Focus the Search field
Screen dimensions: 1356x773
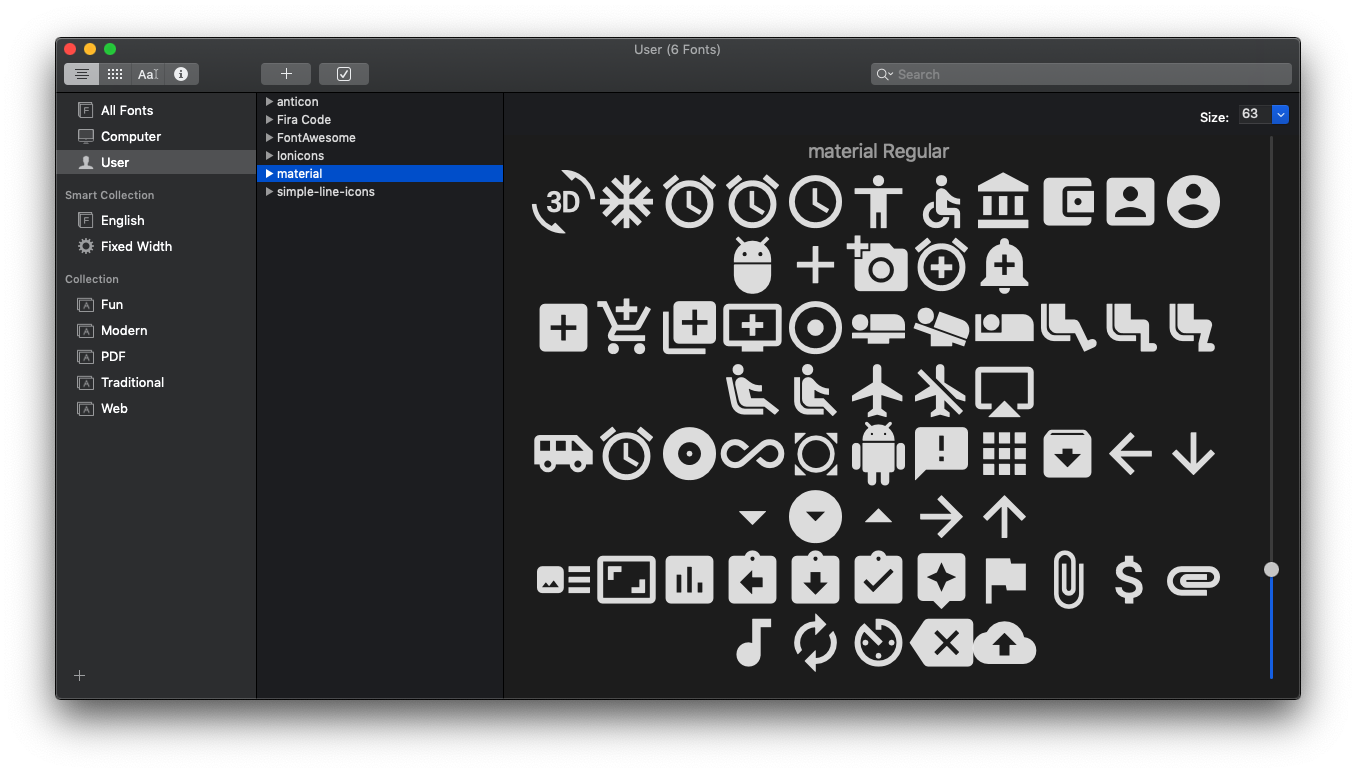(x=1081, y=74)
